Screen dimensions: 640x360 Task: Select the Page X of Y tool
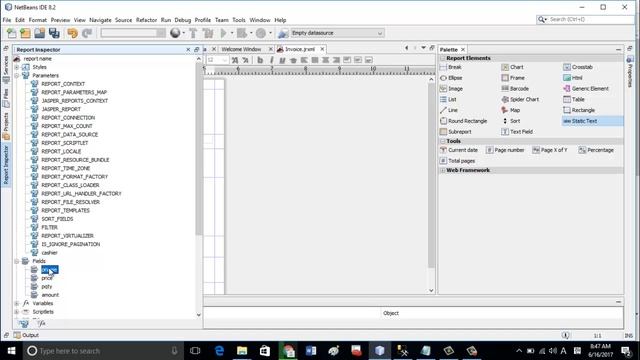(x=550, y=150)
